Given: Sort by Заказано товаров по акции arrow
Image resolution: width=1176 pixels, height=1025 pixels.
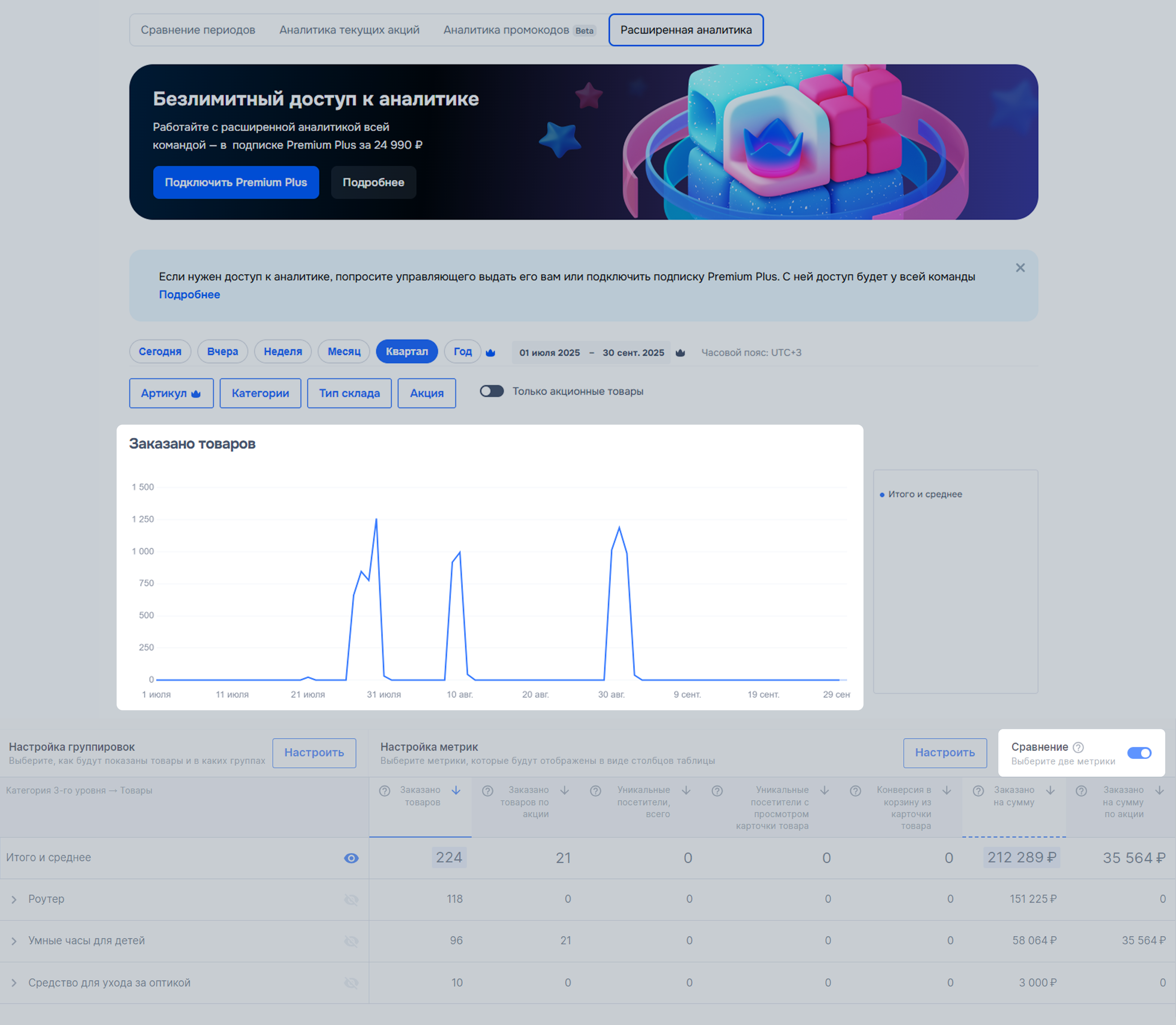Looking at the screenshot, I should pyautogui.click(x=564, y=791).
